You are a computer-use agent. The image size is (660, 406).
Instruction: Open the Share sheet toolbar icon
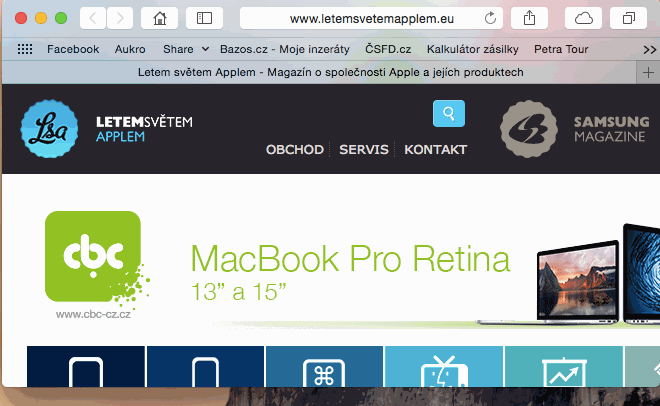coord(529,18)
